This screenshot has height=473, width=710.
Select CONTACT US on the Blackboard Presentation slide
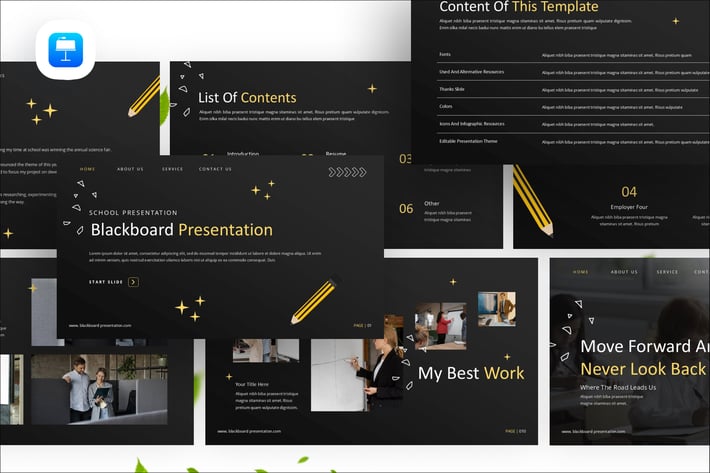(x=215, y=169)
